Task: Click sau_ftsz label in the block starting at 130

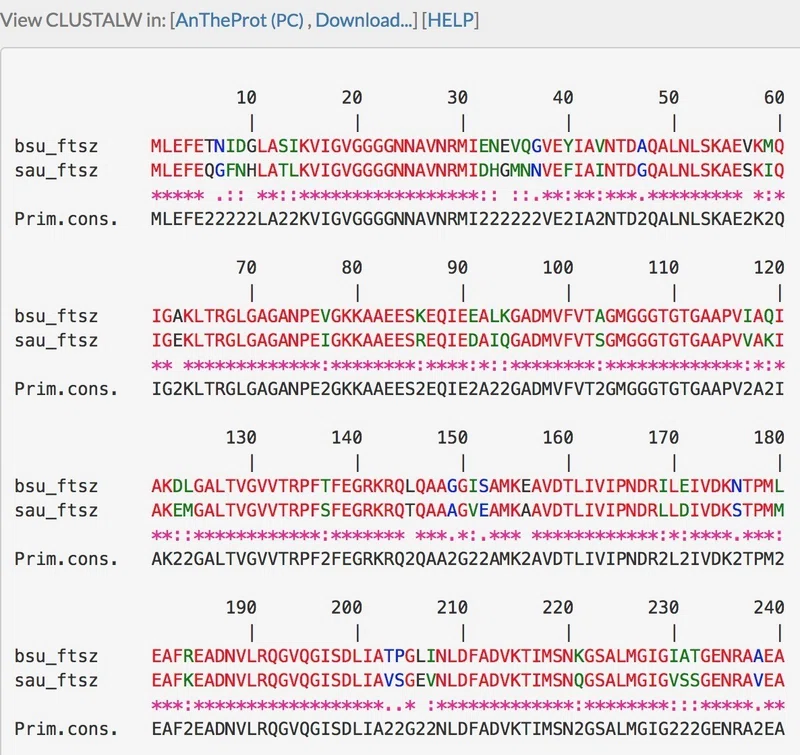Action: tap(56, 510)
